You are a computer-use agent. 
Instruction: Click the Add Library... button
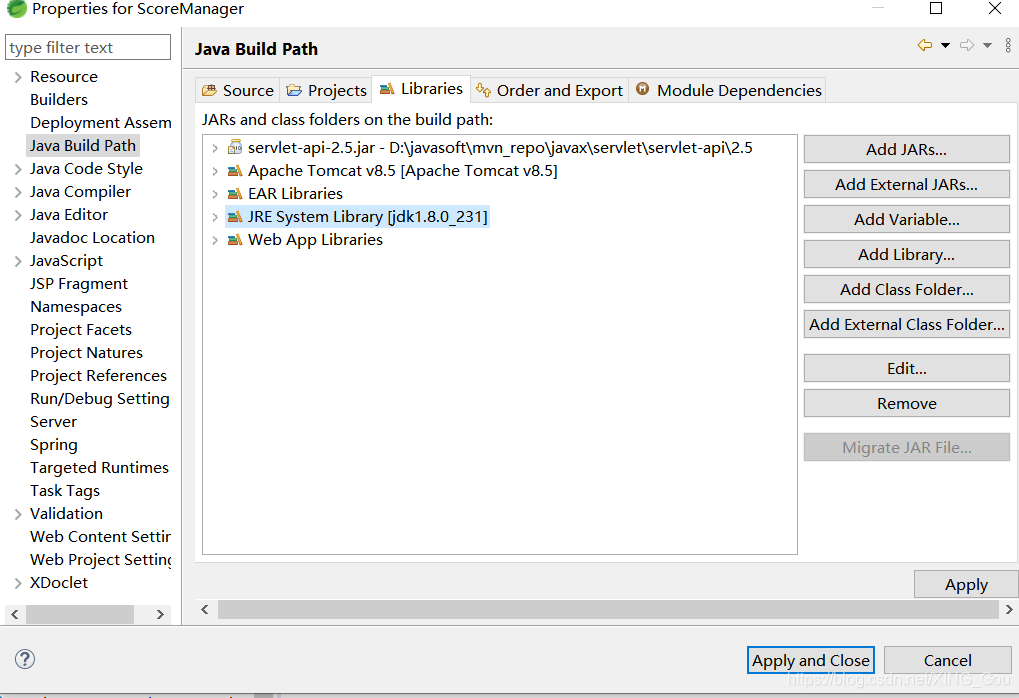pos(907,255)
